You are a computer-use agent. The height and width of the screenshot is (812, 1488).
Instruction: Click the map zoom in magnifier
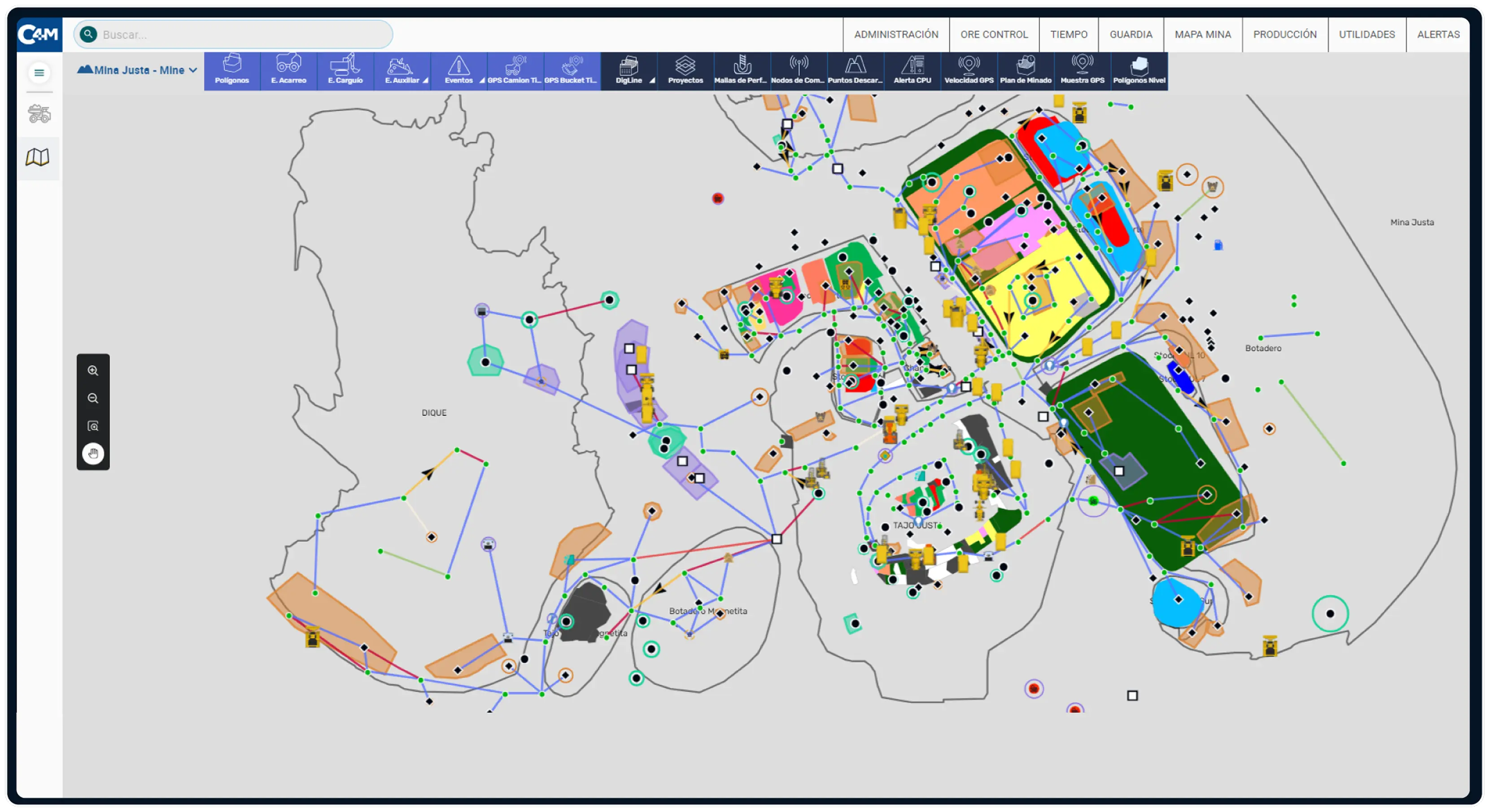[93, 371]
